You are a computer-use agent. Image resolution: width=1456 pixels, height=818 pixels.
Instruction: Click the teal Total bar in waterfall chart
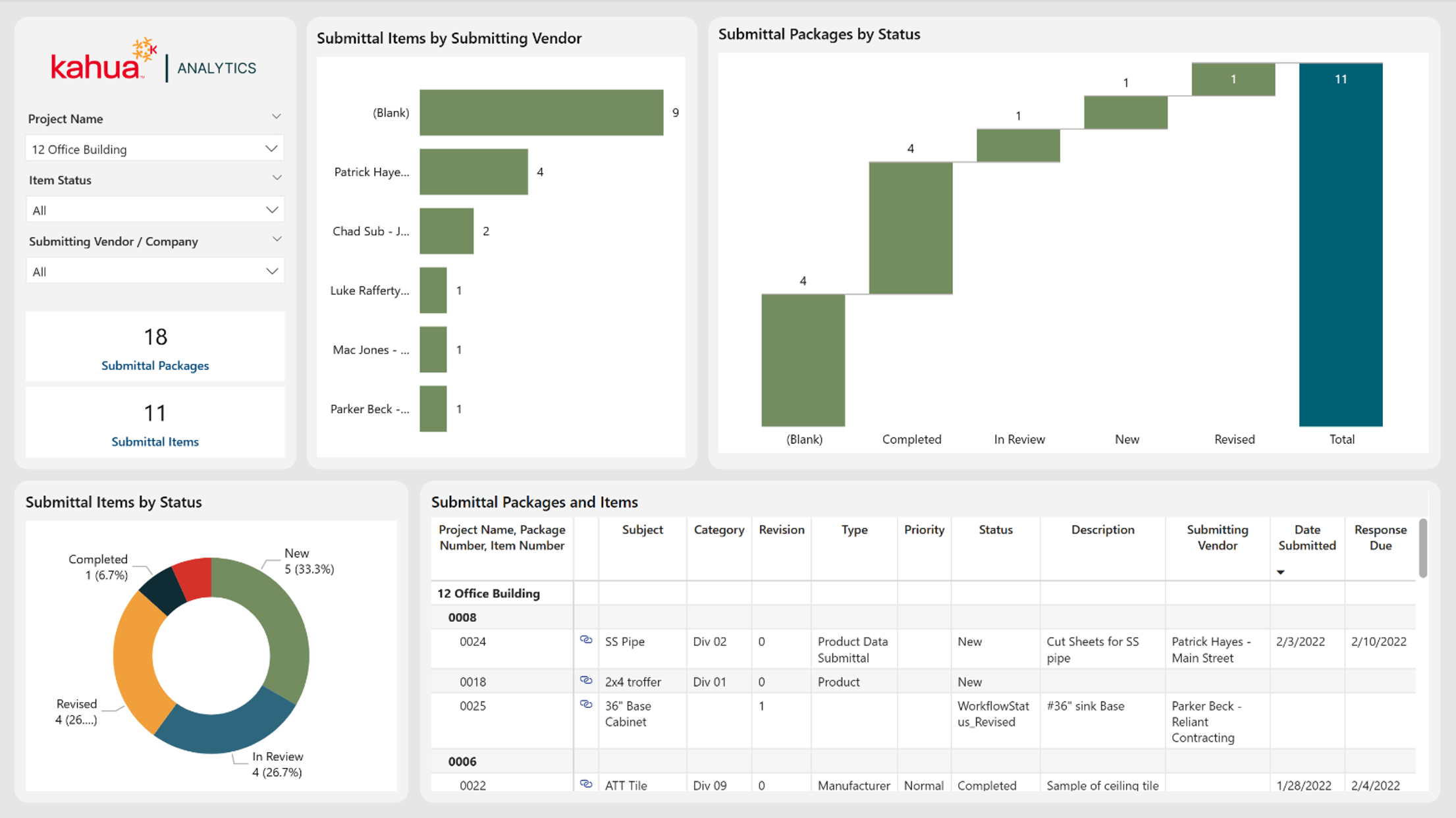pyautogui.click(x=1341, y=244)
